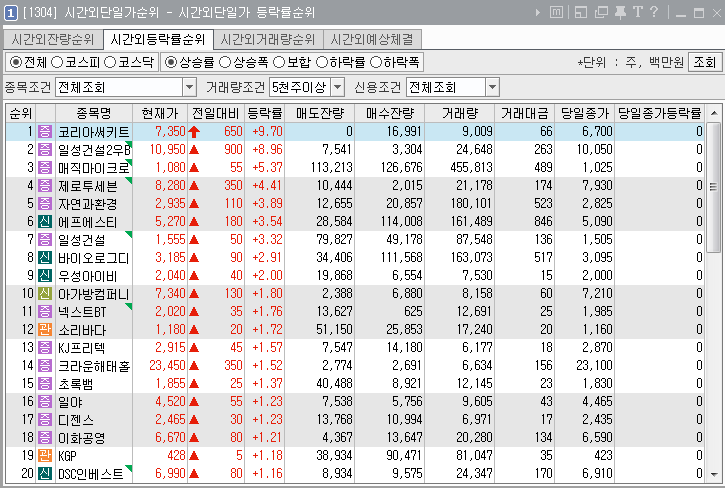The image size is (725, 488).
Task: Open the 신용조건 dropdown showing 전체조회
Action: [453, 87]
